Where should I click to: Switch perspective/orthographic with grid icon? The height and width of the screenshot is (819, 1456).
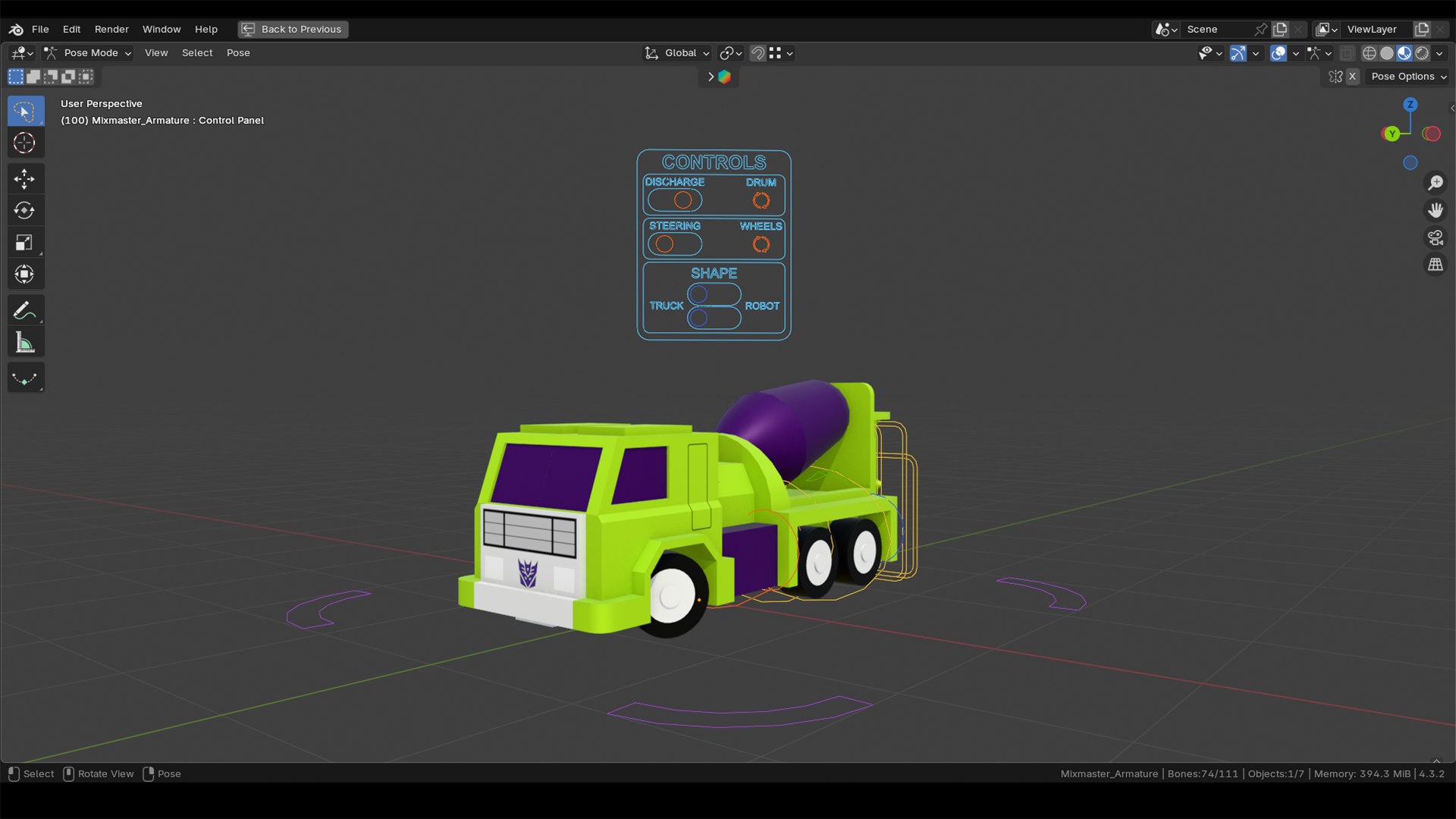point(1436,265)
